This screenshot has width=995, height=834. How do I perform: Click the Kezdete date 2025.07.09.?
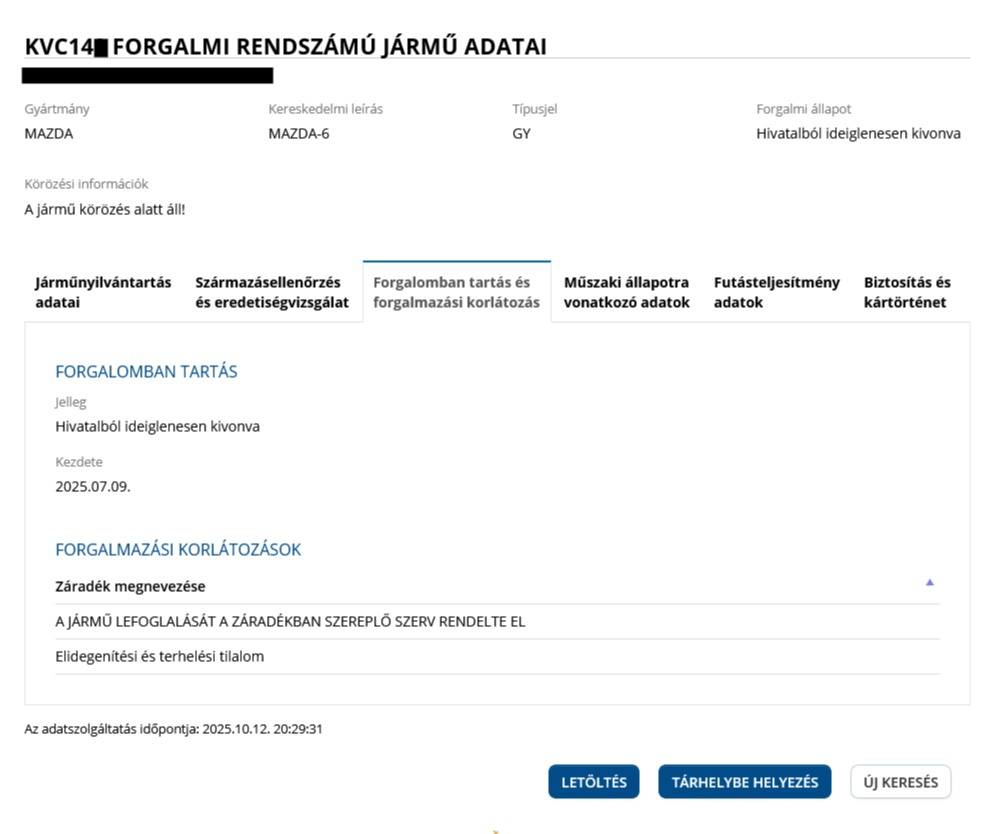(x=93, y=487)
